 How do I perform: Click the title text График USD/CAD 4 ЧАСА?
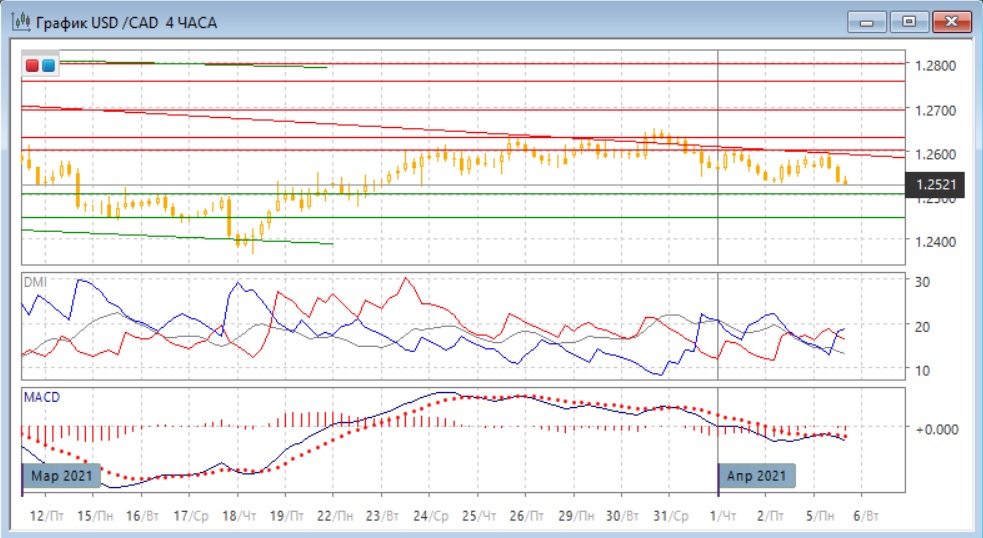[x=127, y=21]
